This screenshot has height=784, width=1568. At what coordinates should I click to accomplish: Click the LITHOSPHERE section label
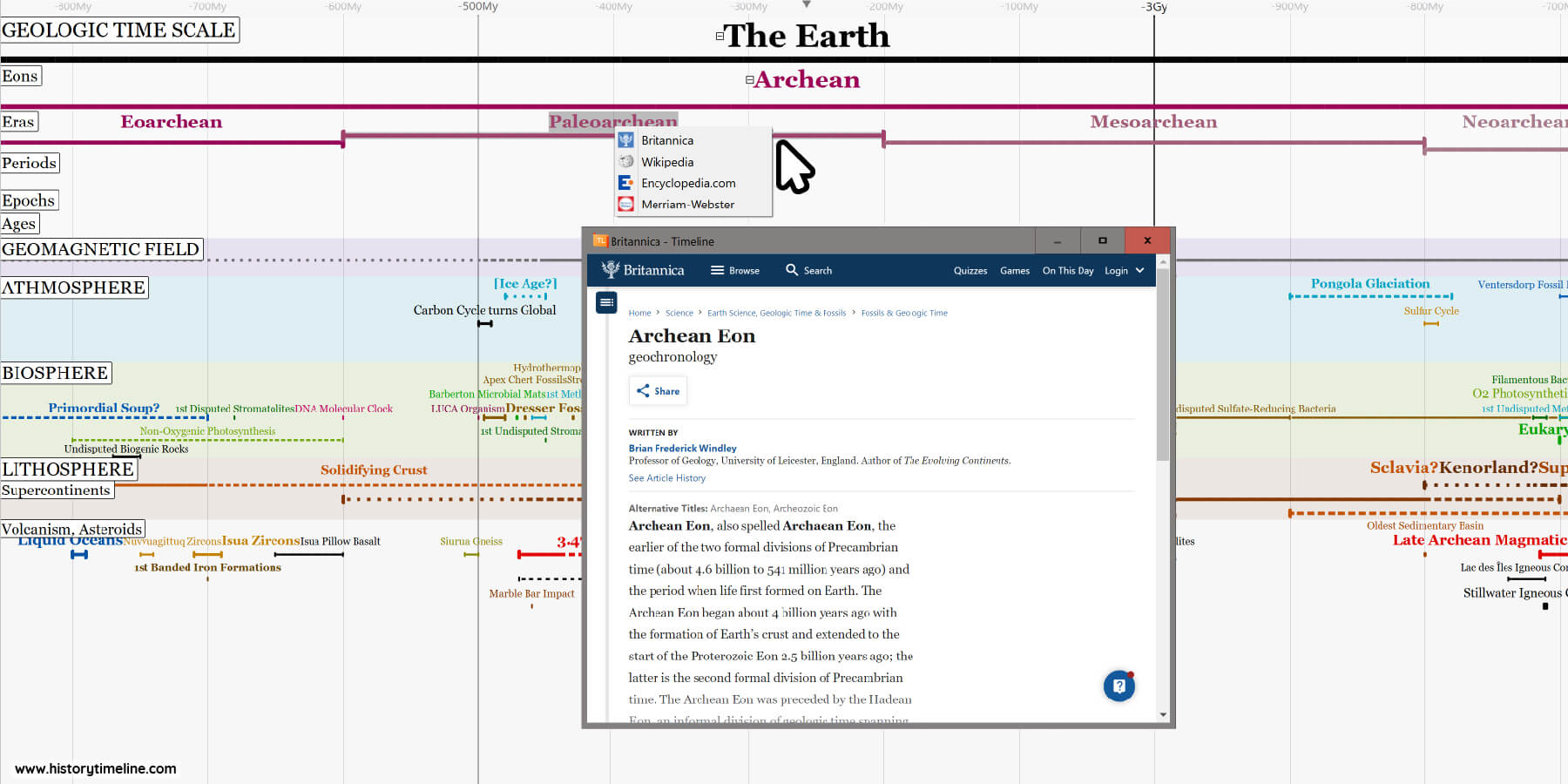click(x=69, y=470)
